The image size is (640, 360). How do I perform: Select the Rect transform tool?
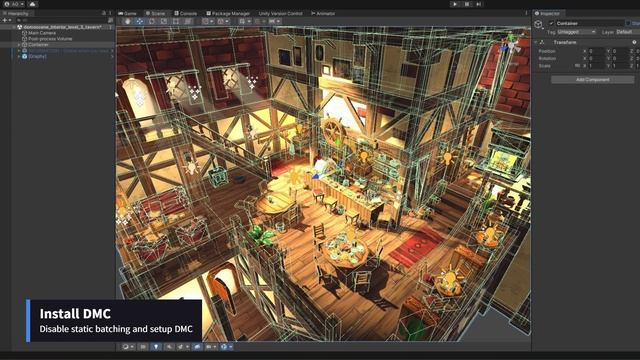click(176, 21)
